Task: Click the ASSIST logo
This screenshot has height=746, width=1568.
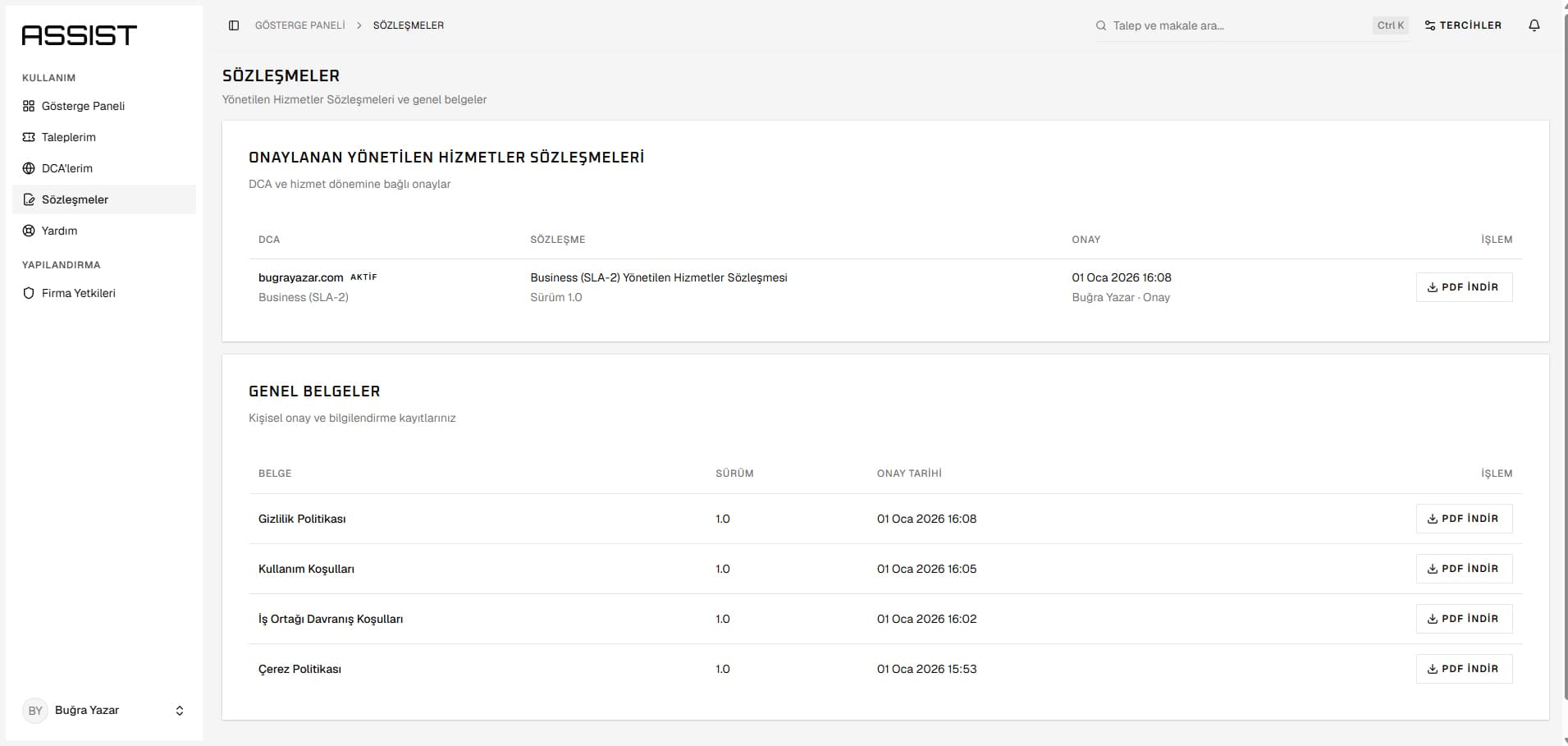Action: pyautogui.click(x=80, y=35)
